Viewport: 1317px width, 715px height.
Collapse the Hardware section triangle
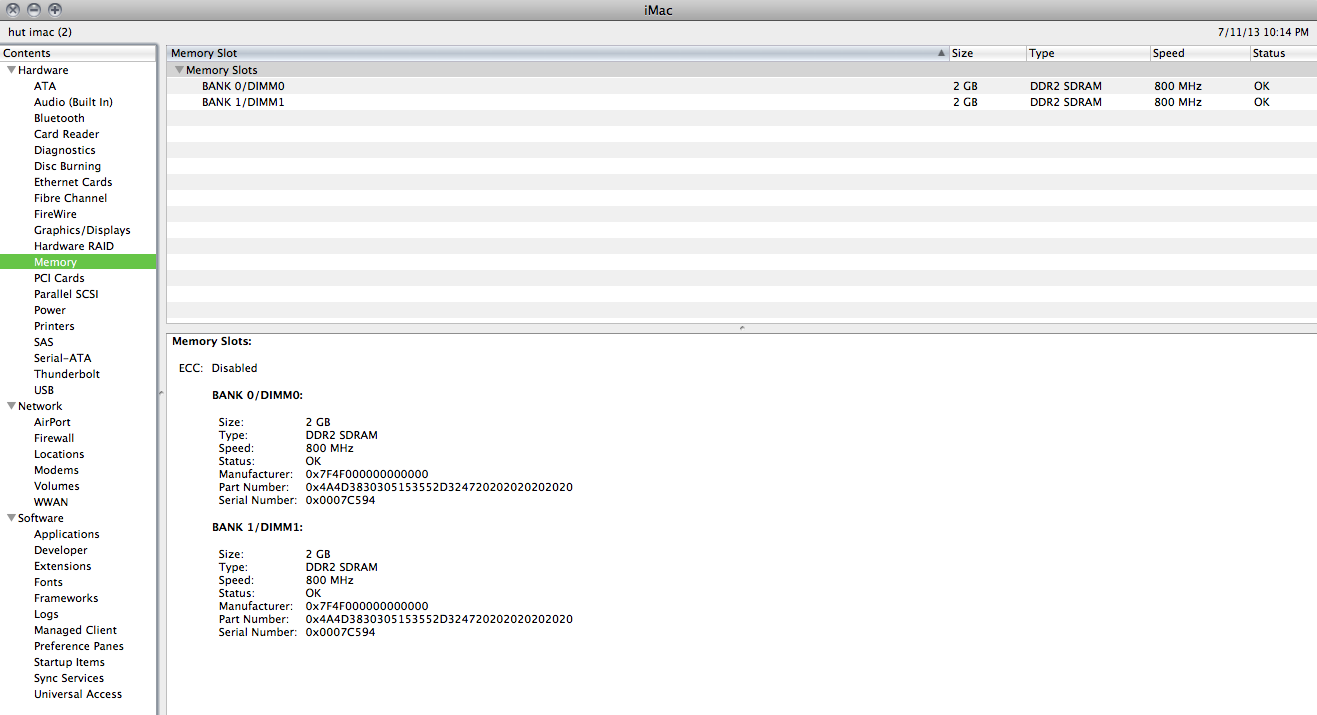(x=11, y=70)
